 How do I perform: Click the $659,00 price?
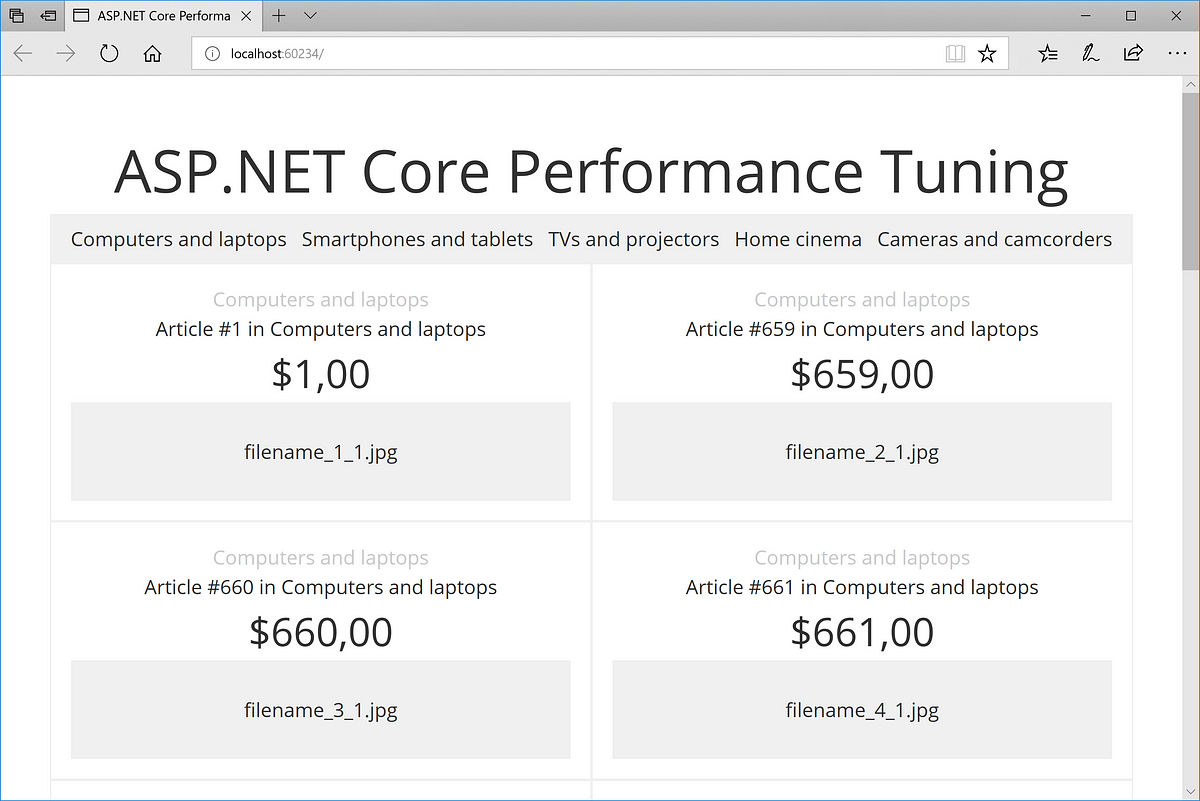(862, 375)
